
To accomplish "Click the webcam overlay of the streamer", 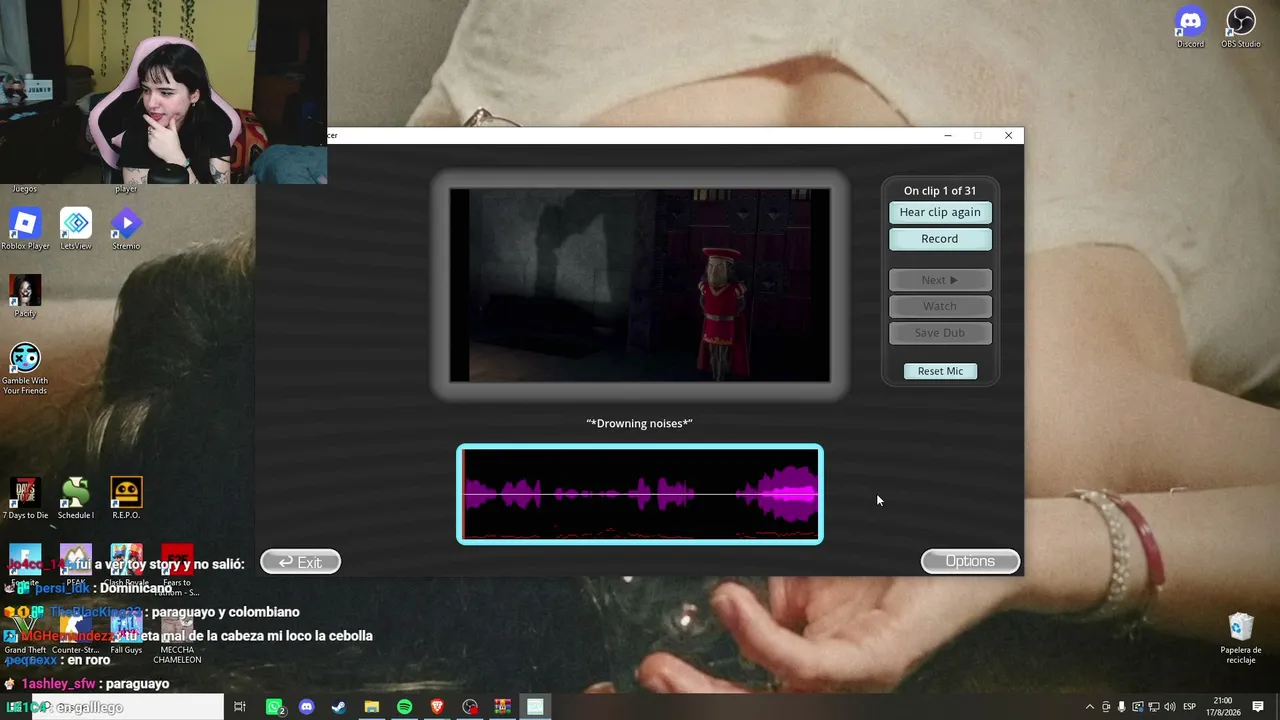I will coord(163,92).
